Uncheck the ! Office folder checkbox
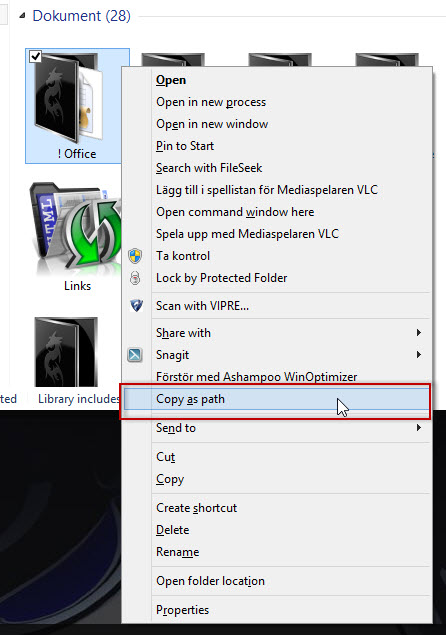446x635 pixels. point(36,56)
